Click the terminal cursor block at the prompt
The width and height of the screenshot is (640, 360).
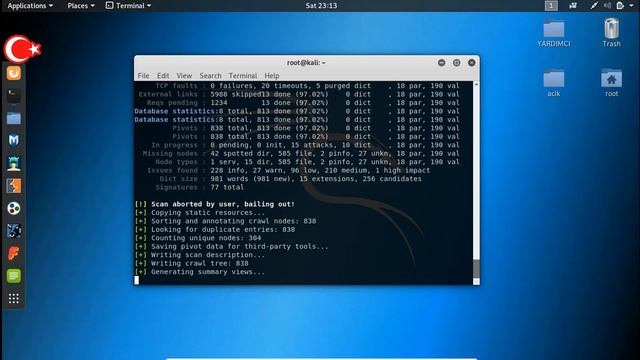click(x=137, y=280)
